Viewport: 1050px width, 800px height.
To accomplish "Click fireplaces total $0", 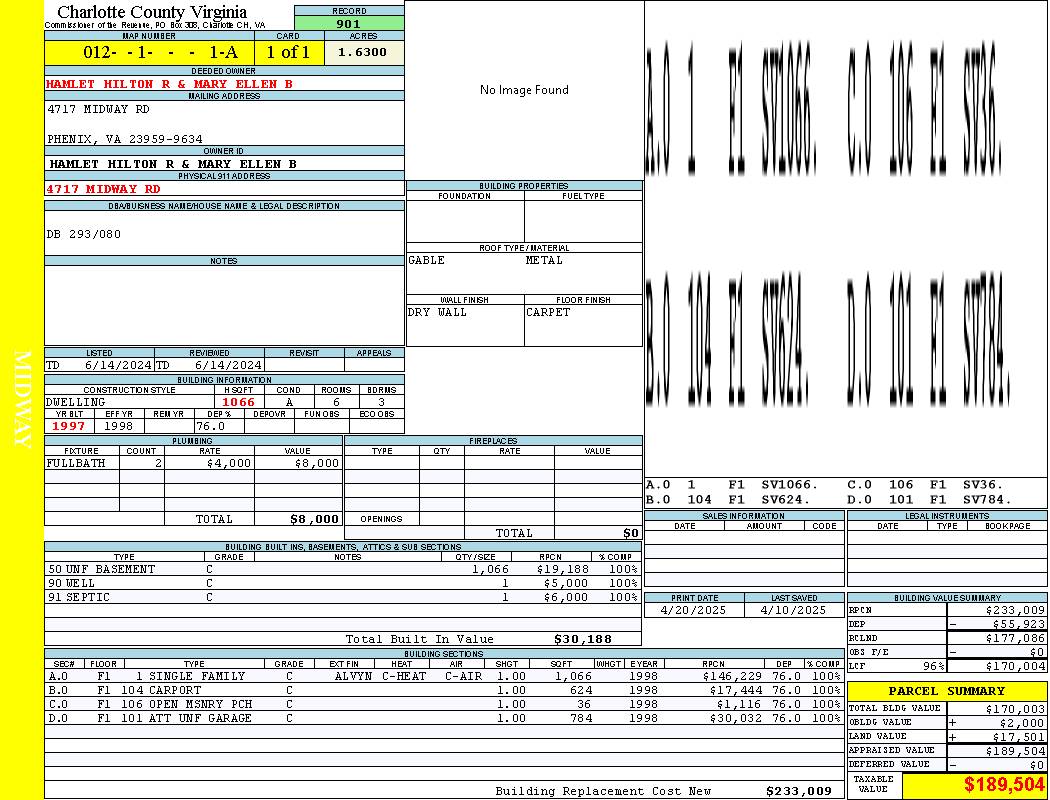I will click(631, 534).
